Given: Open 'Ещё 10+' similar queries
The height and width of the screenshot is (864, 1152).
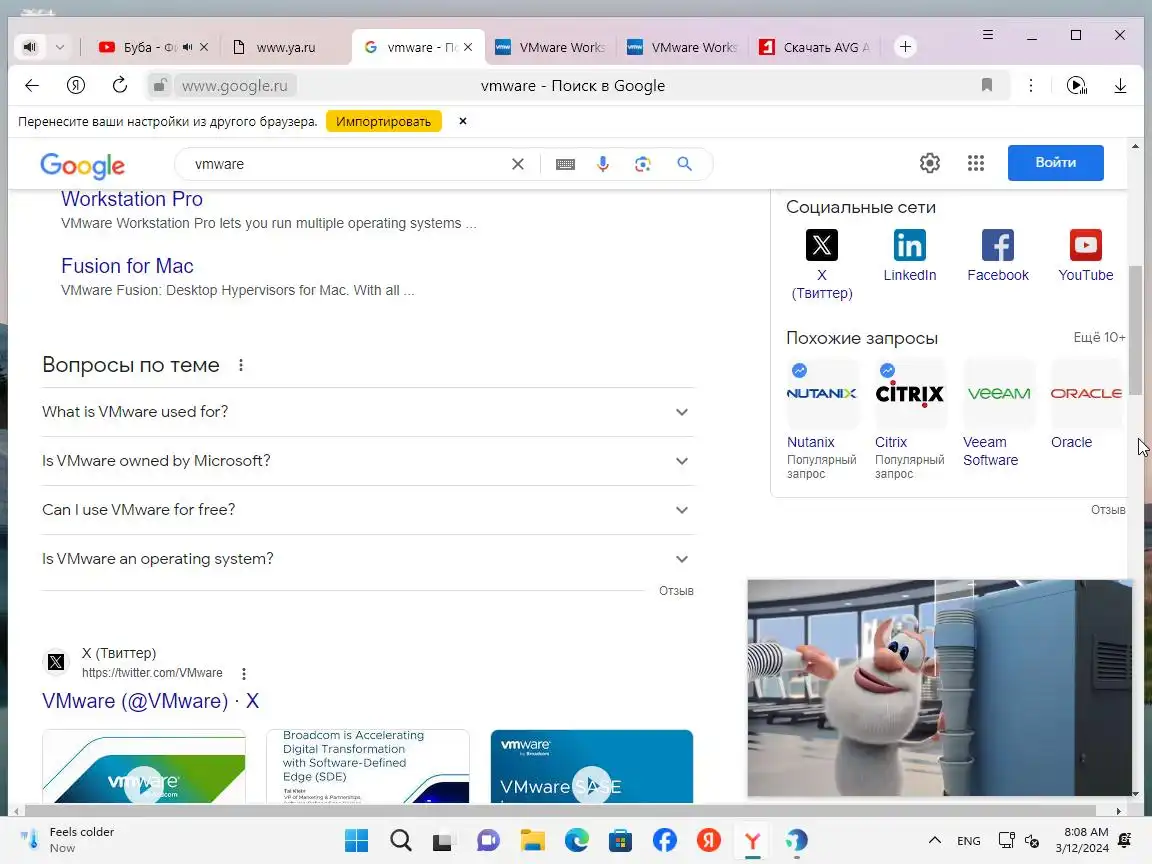Looking at the screenshot, I should (1099, 337).
